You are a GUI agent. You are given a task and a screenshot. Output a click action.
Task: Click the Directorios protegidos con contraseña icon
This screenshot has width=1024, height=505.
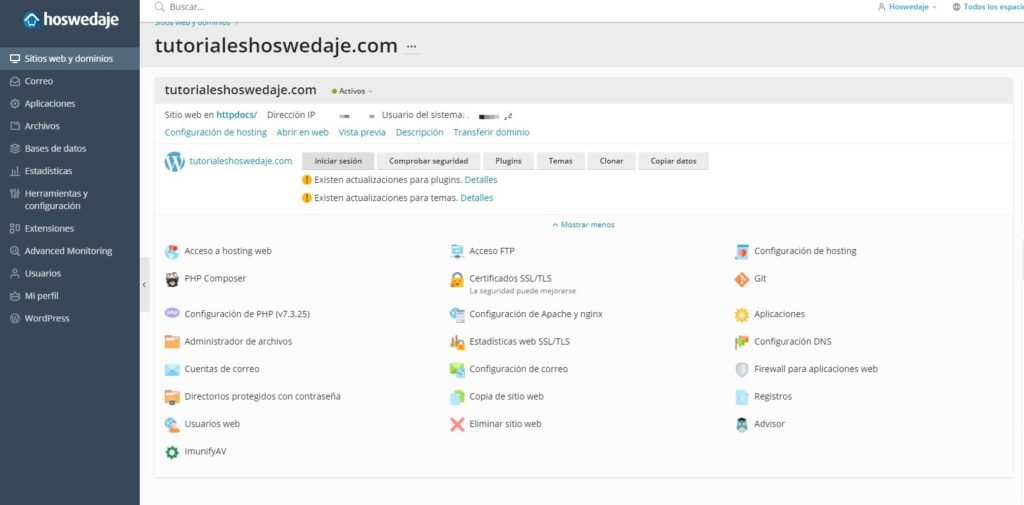(x=172, y=397)
